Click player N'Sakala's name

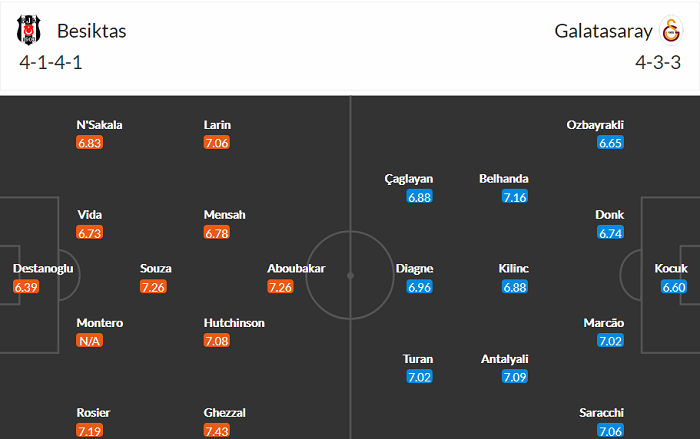[x=99, y=125]
